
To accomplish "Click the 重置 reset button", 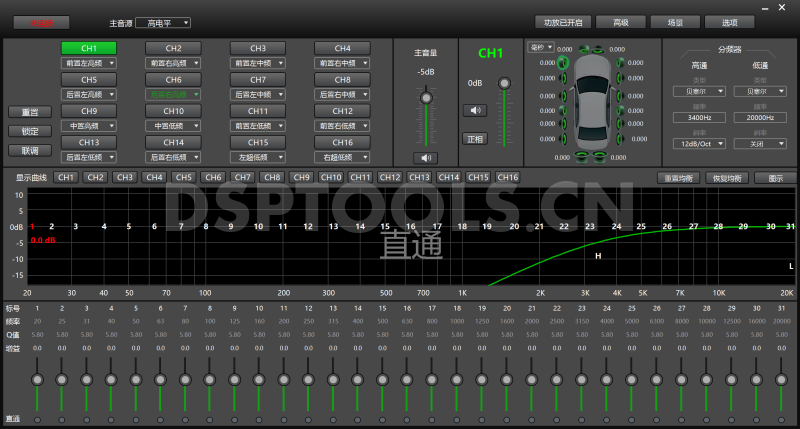I will coord(30,112).
